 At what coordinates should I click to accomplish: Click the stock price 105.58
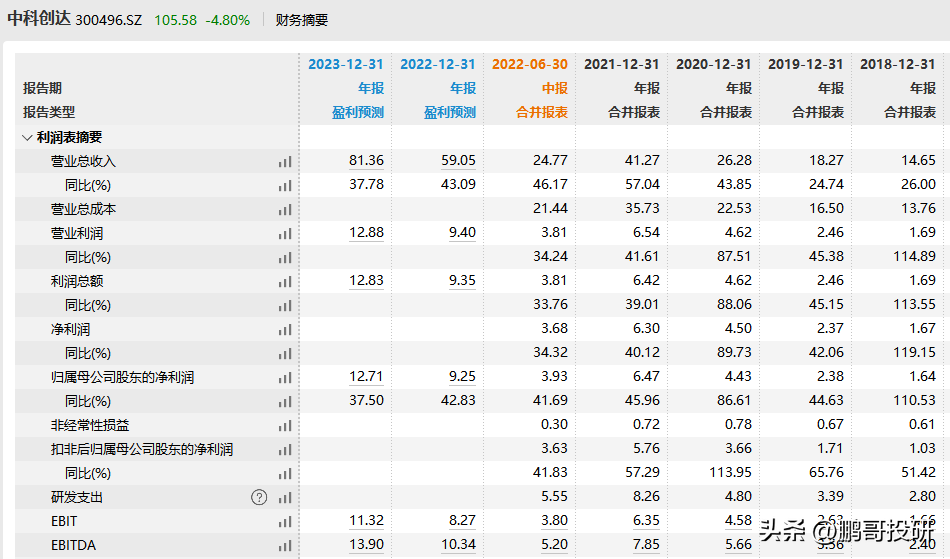[x=176, y=20]
